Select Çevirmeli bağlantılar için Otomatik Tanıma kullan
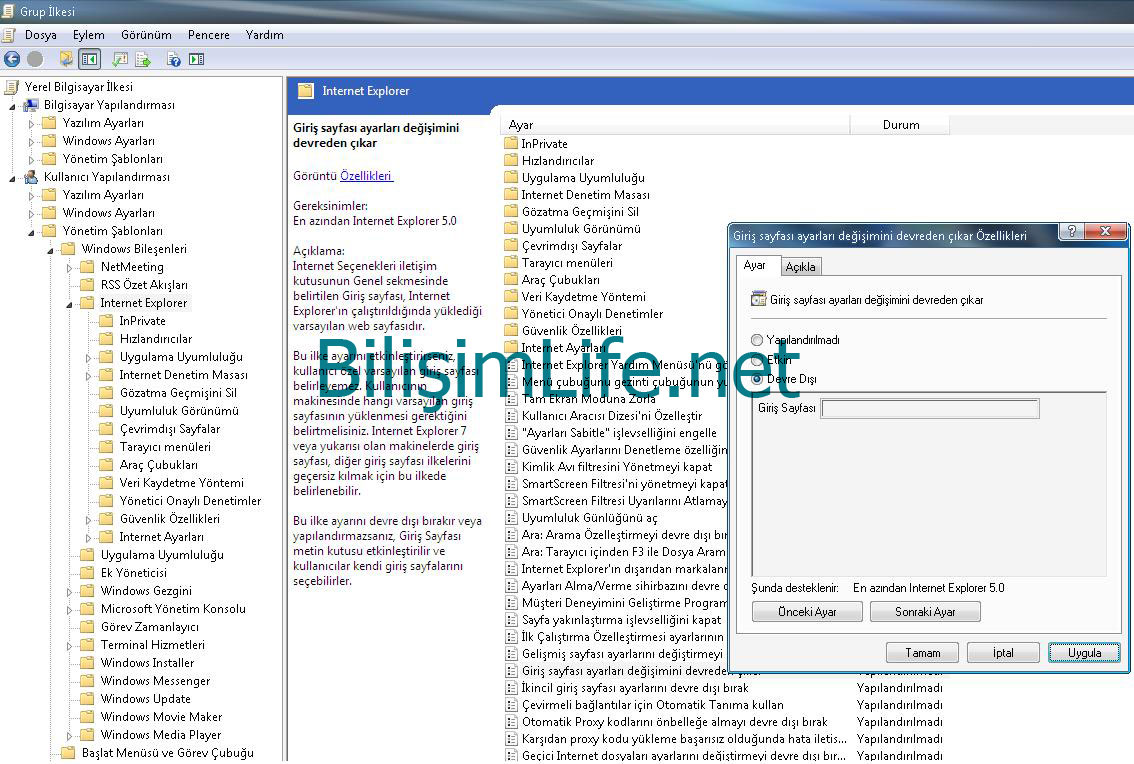1134x764 pixels. (652, 705)
